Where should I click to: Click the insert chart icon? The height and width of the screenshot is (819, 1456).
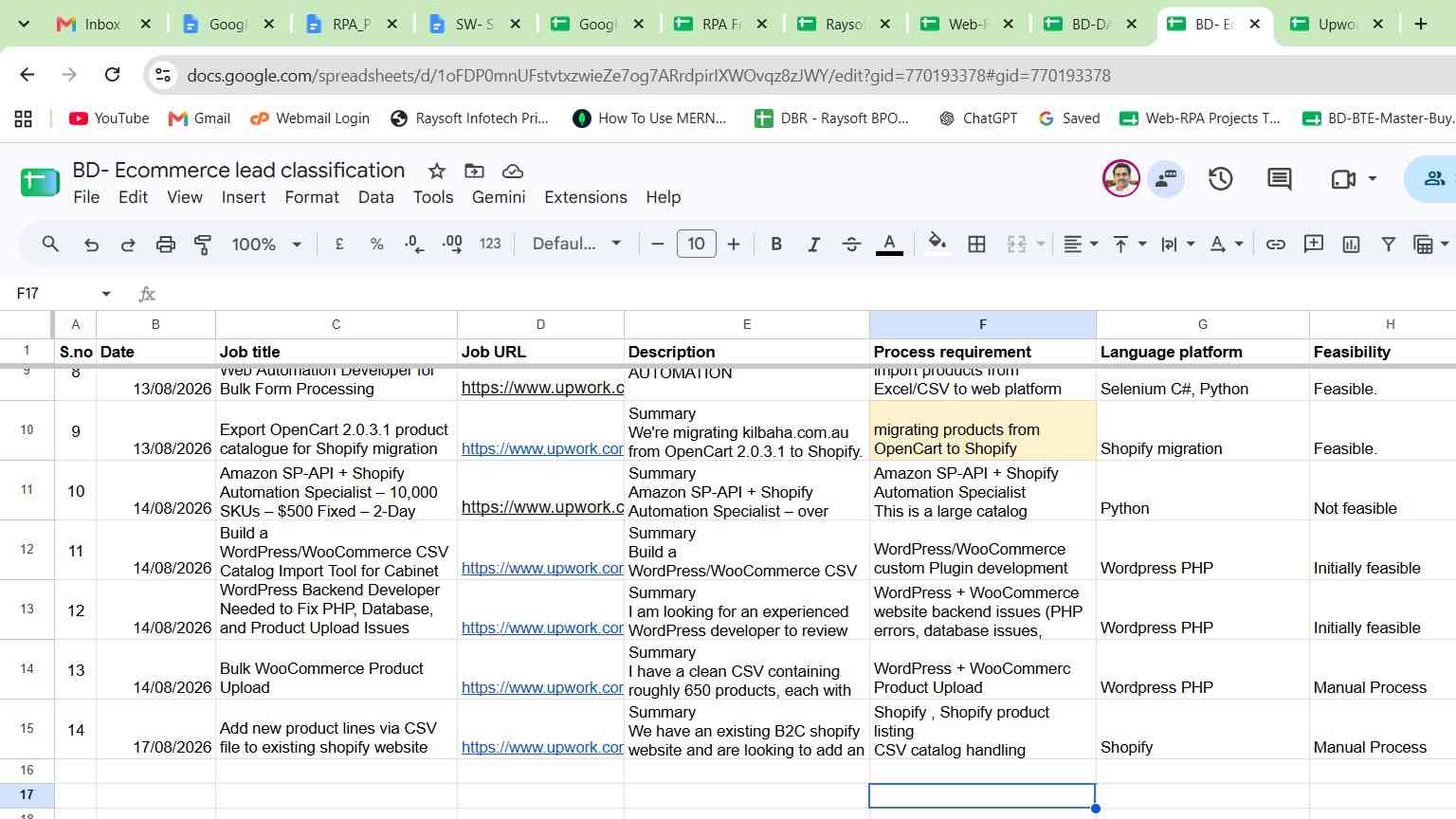[x=1351, y=245]
